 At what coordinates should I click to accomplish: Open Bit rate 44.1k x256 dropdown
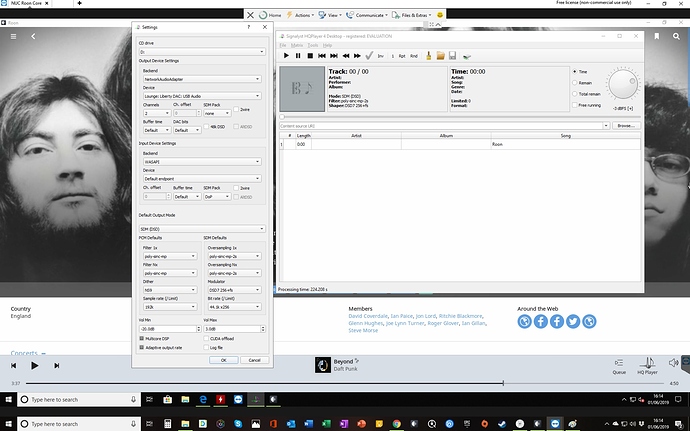tap(235, 307)
